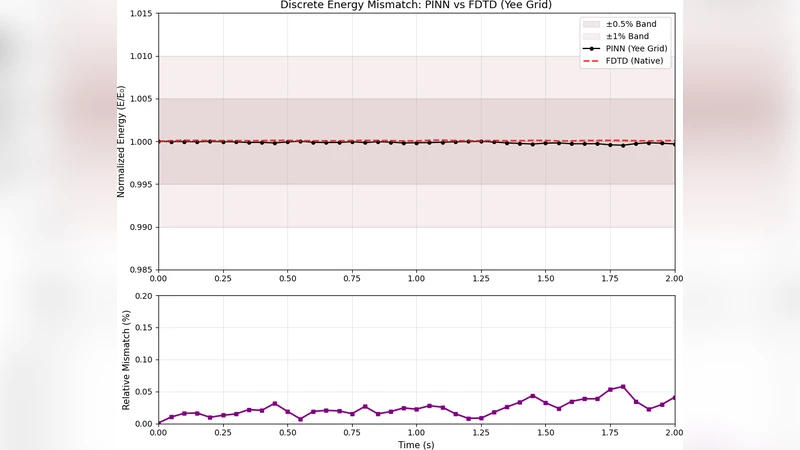Click the FDTD (Native) legend text

coord(636,61)
